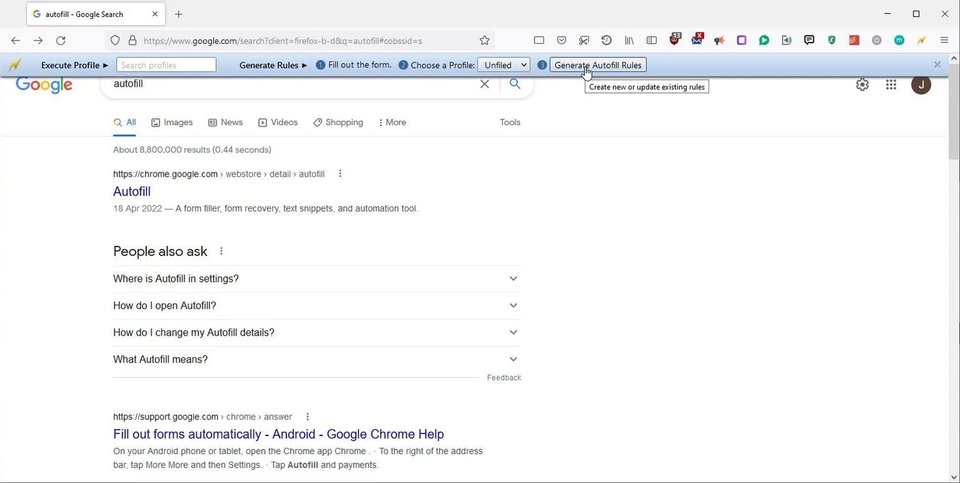This screenshot has width=960, height=483.
Task: Expand 'How do I change my Autofill details?'
Action: (317, 332)
